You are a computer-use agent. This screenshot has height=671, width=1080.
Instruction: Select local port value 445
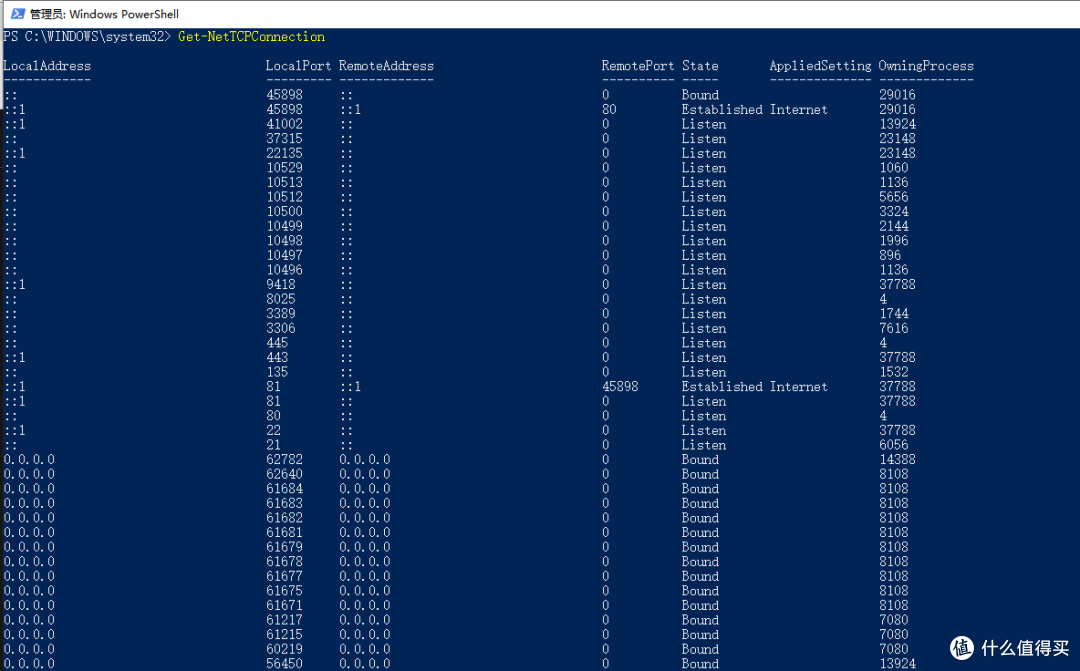click(x=277, y=342)
